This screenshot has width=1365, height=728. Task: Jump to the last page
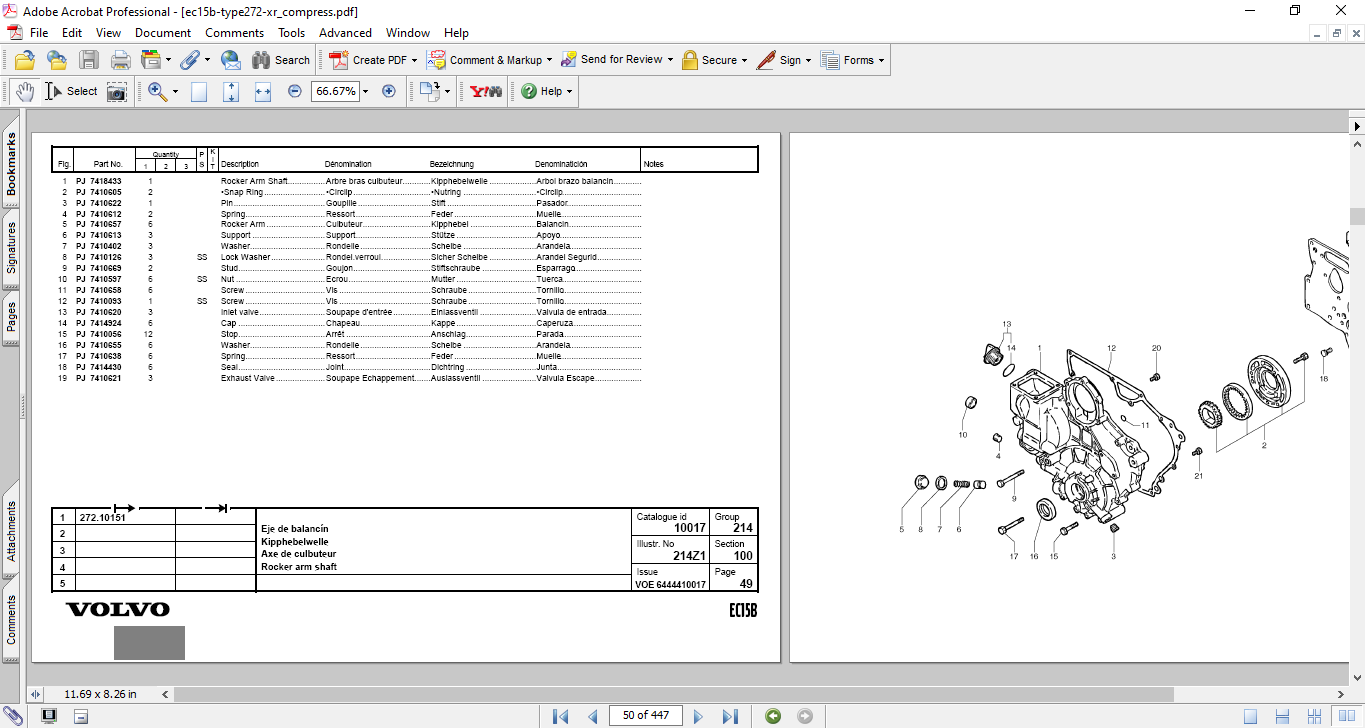730,716
